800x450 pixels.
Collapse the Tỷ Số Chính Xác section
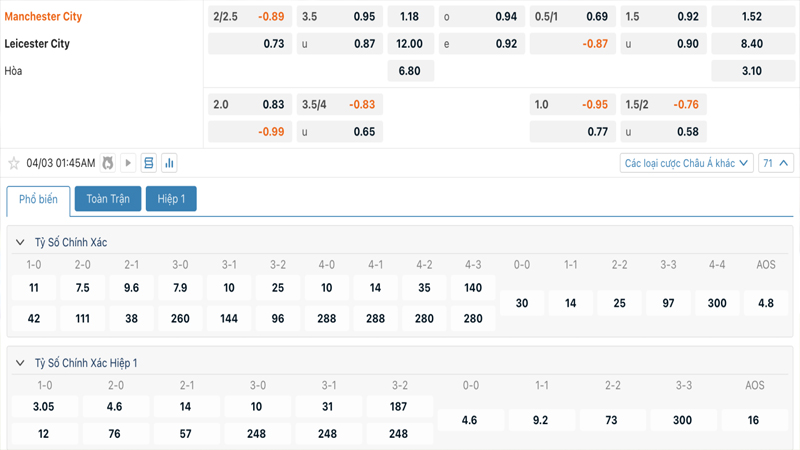(20, 243)
